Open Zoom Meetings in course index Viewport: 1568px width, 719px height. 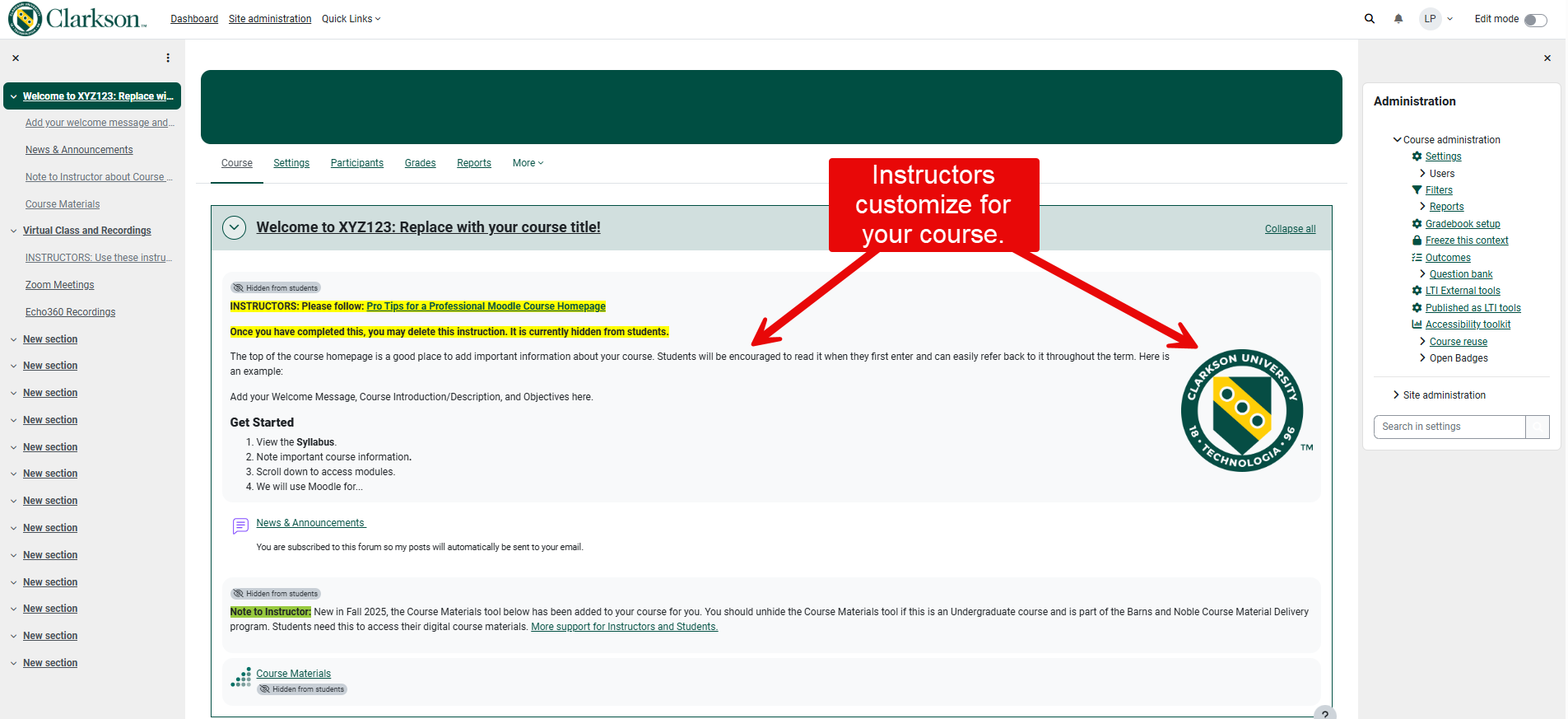[60, 285]
